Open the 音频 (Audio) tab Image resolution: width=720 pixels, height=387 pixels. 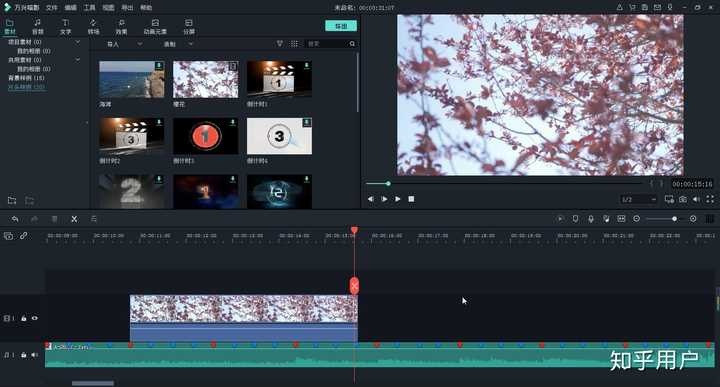[x=38, y=27]
